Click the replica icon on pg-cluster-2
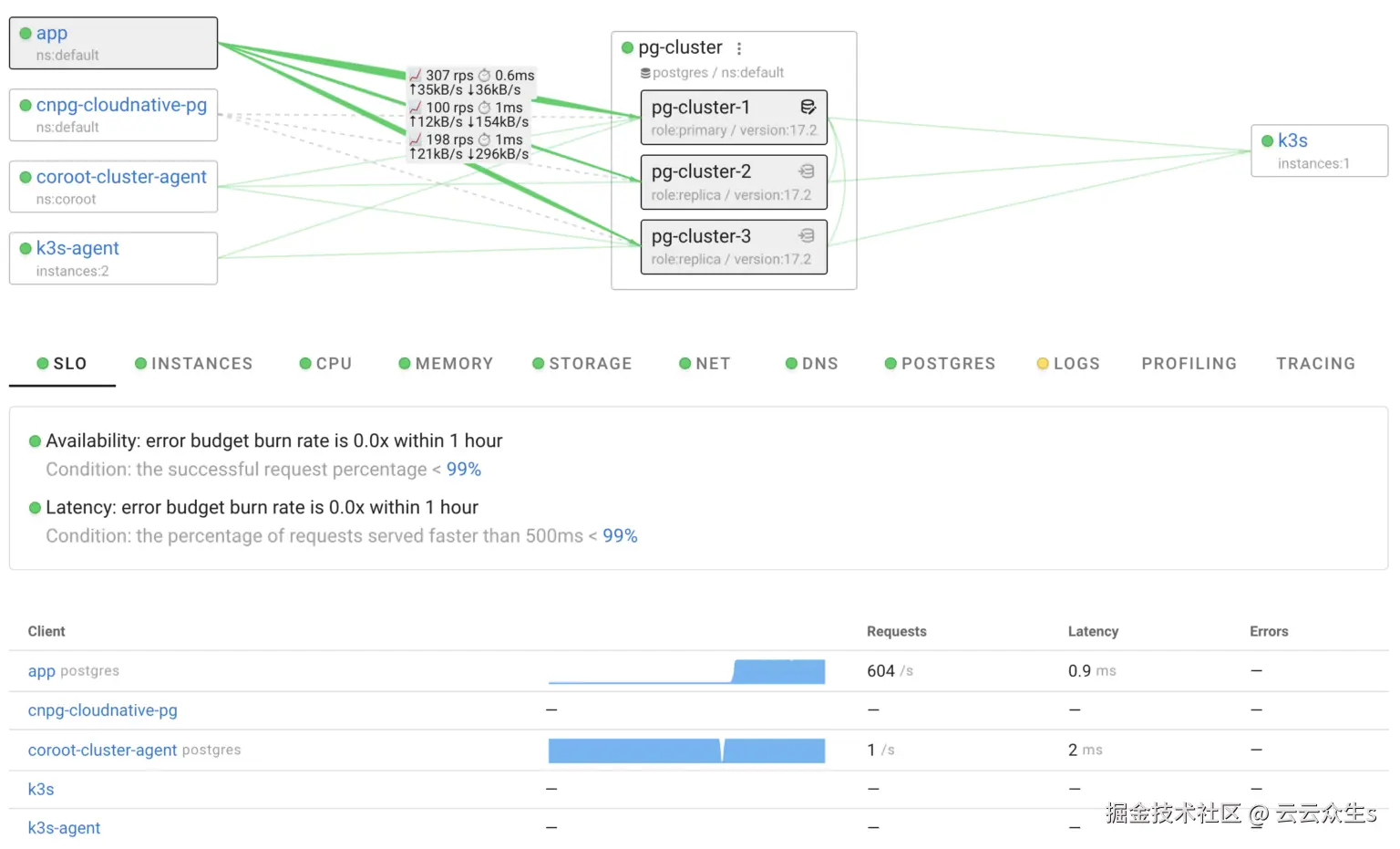The width and height of the screenshot is (1400, 849). [x=807, y=171]
